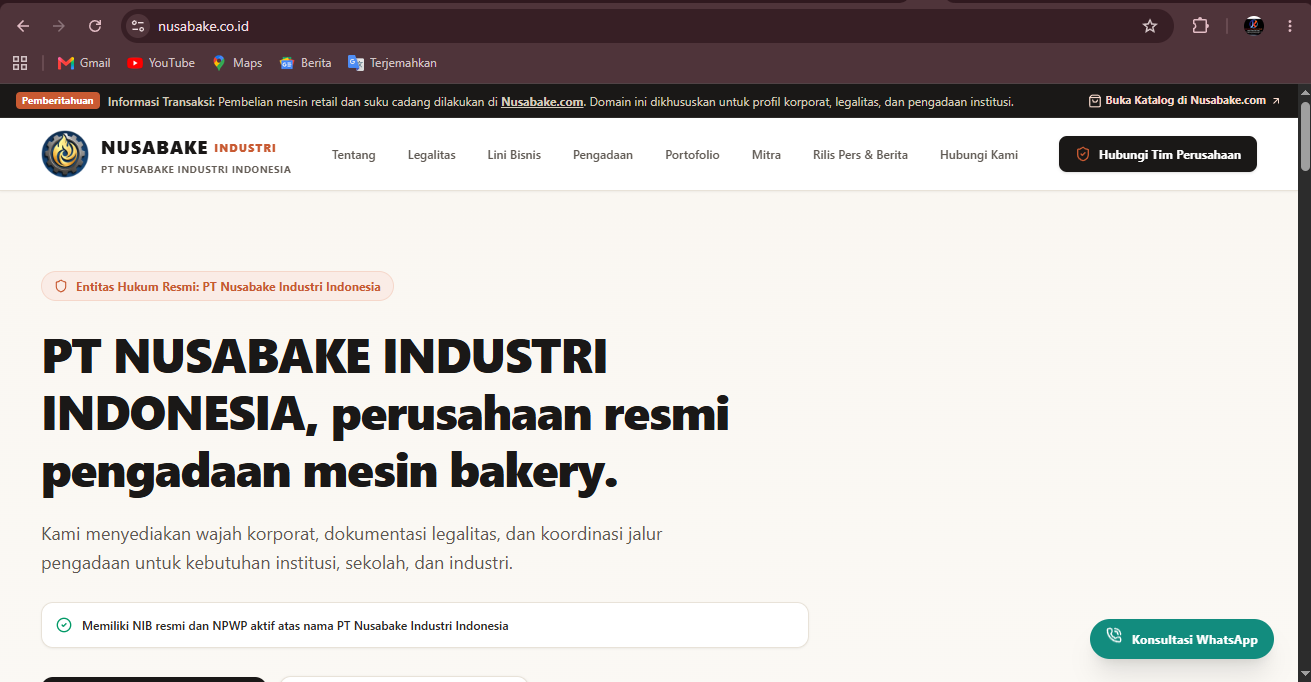
Task: Click the NUSABAKE INDUSTRI brand name text
Action: click(x=189, y=148)
